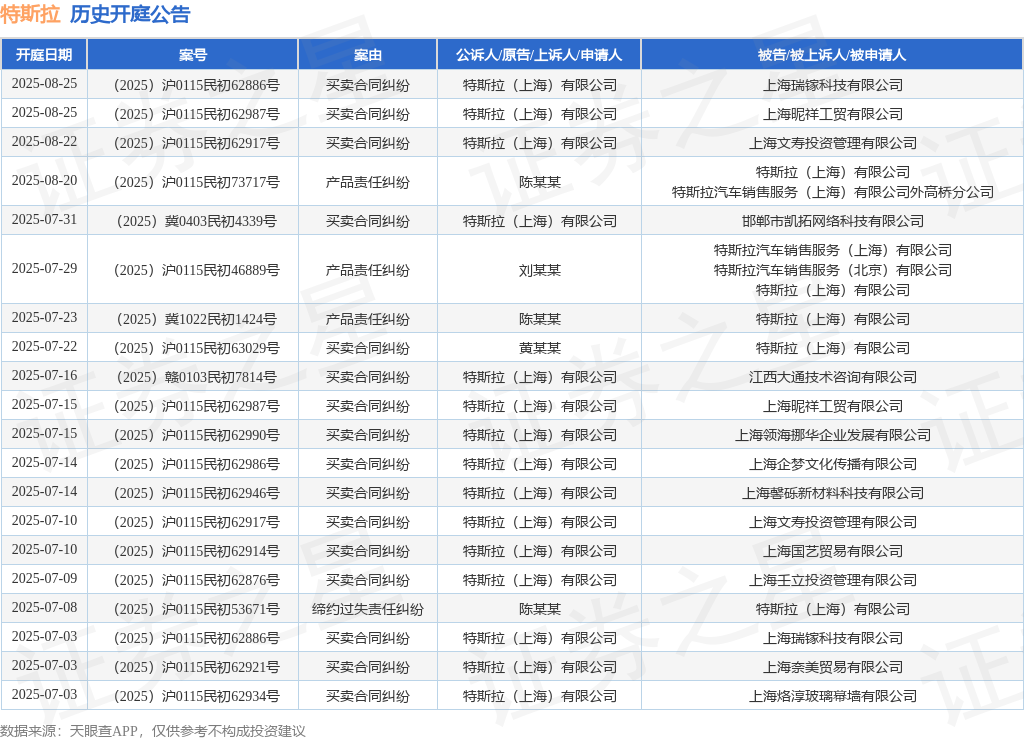This screenshot has width=1024, height=740.
Task: Click 产品责任纠纷 in the 73717号 row
Action: coord(368,182)
